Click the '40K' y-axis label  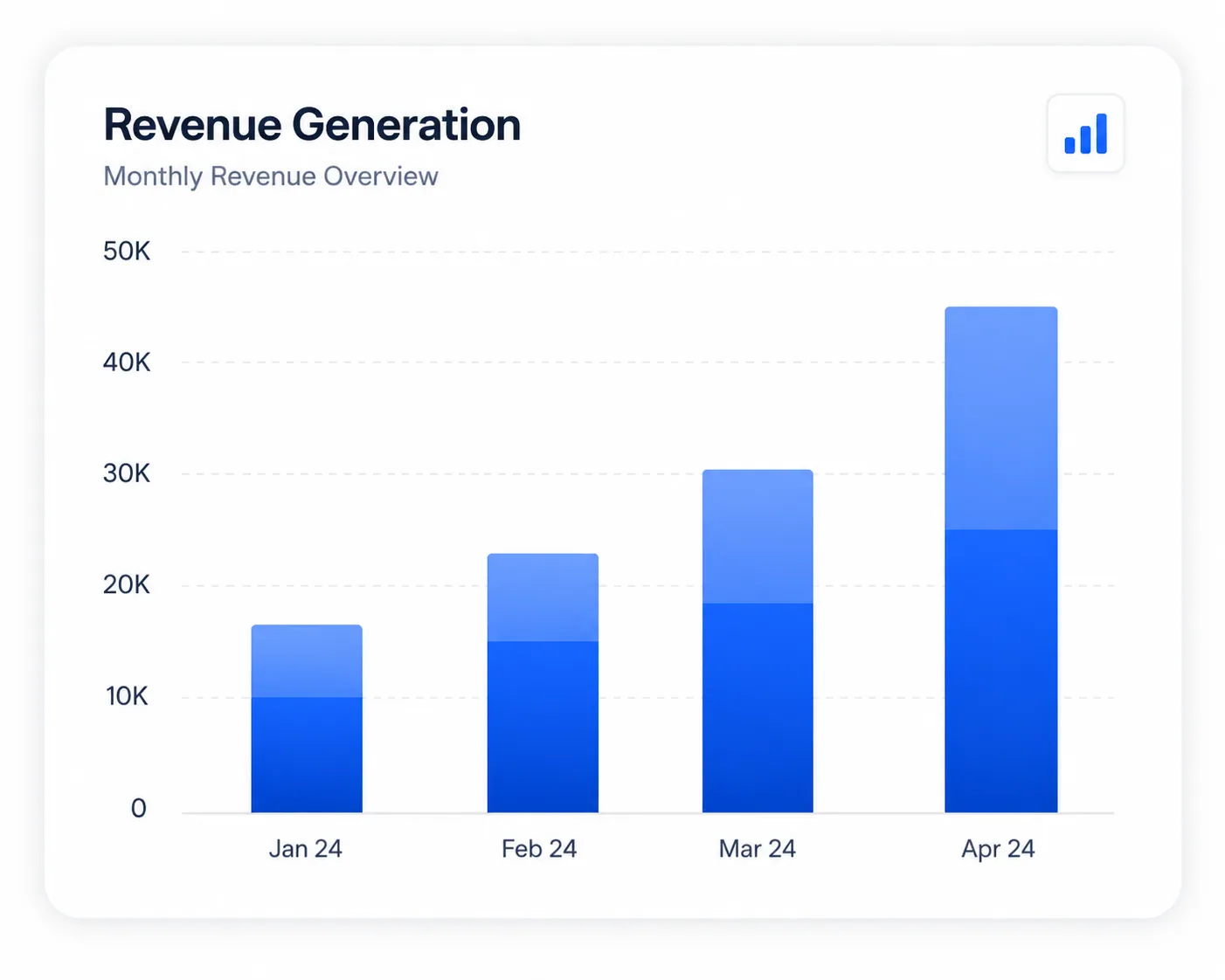[127, 362]
